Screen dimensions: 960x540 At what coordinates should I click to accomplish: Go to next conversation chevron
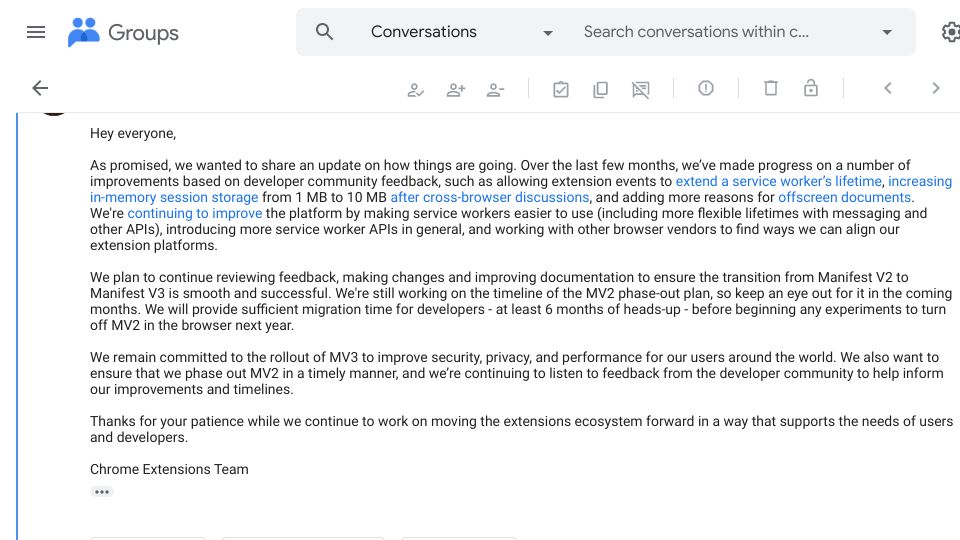(936, 88)
